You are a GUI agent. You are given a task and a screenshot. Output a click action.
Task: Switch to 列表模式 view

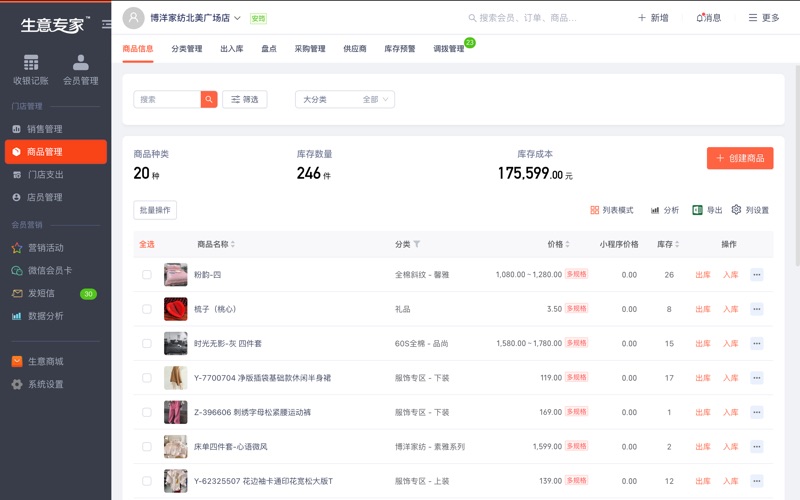[612, 210]
